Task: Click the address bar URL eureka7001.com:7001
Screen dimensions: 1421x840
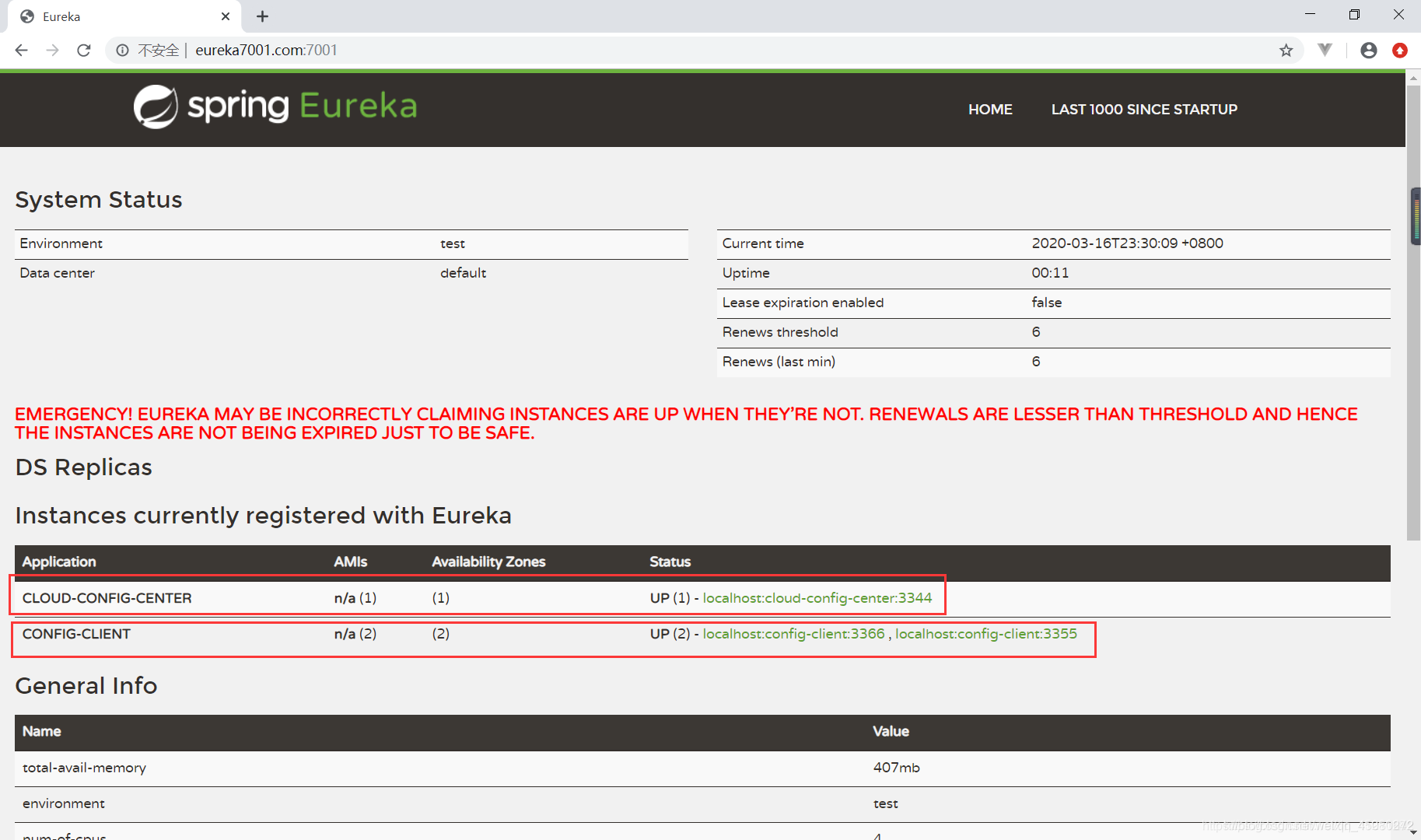Action: (266, 51)
